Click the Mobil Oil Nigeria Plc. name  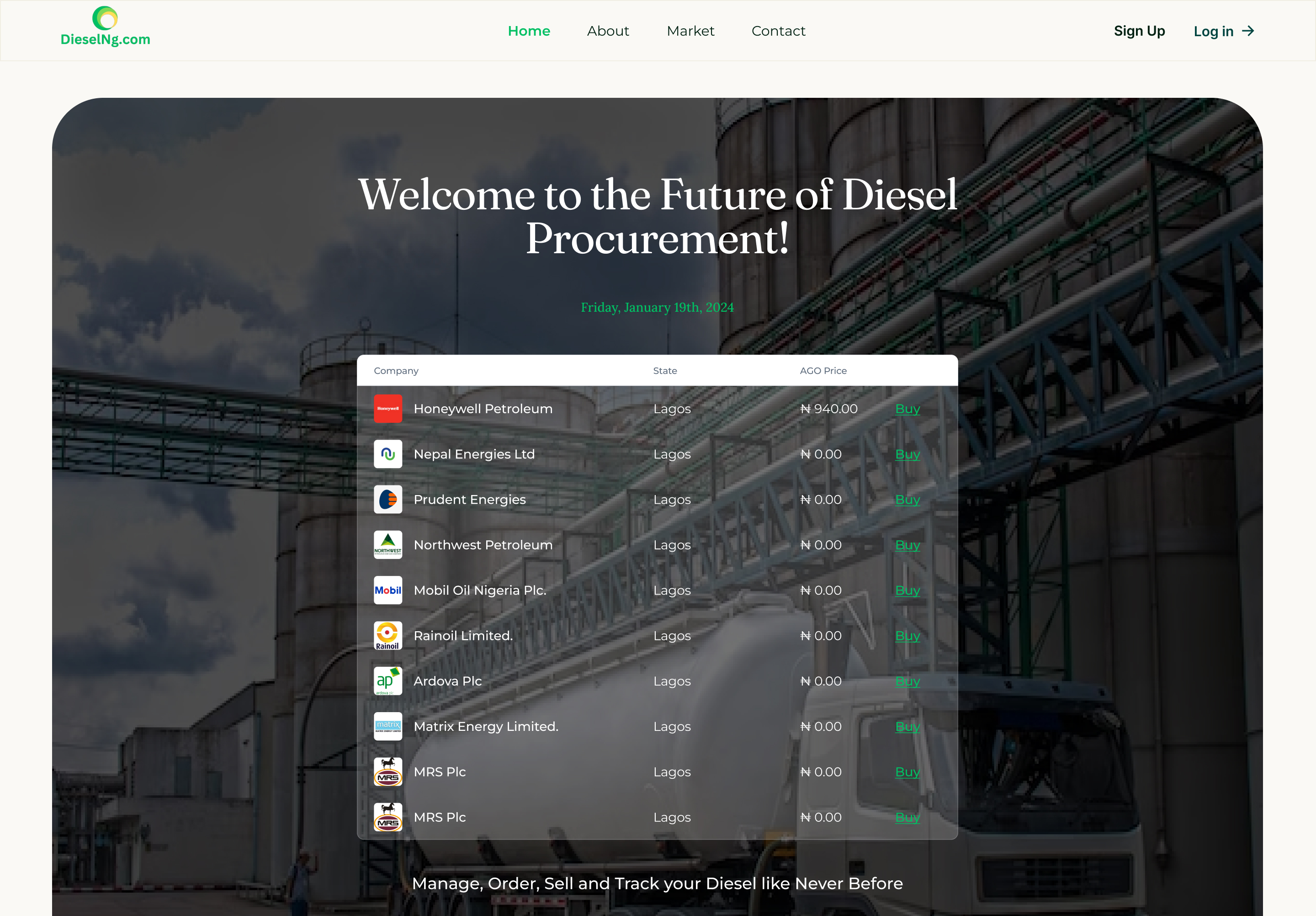tap(480, 591)
